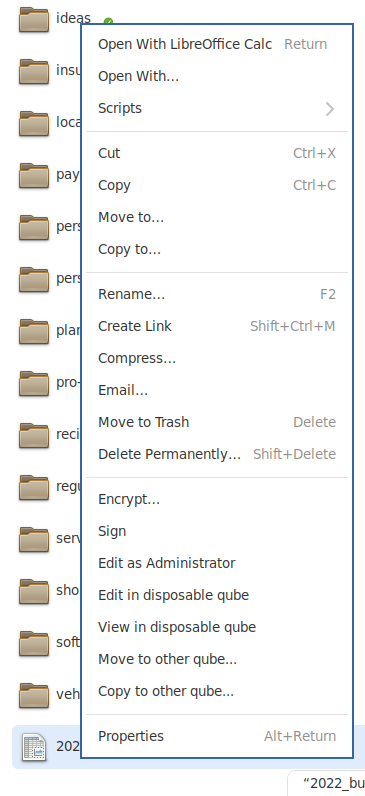Click the folder icon labeled "plan"
Viewport: 365px width, 796px height.
(34, 331)
